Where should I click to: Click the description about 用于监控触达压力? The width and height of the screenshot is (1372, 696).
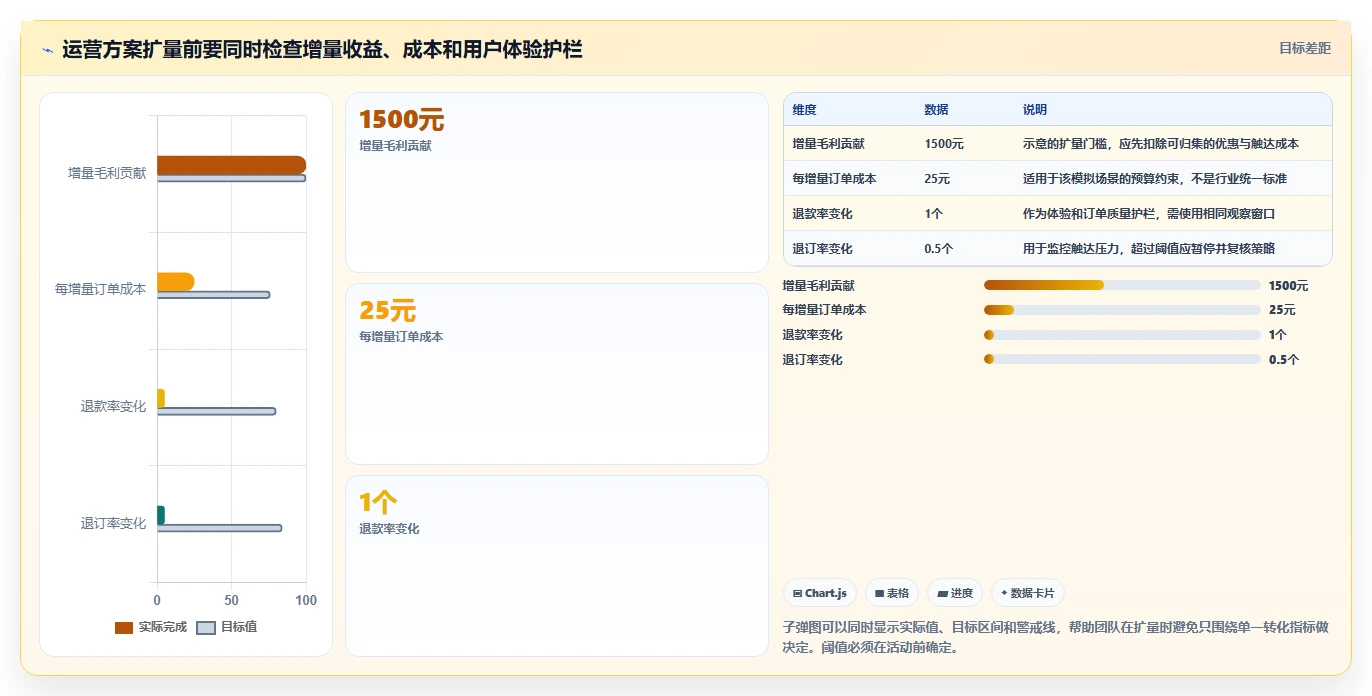(1148, 249)
